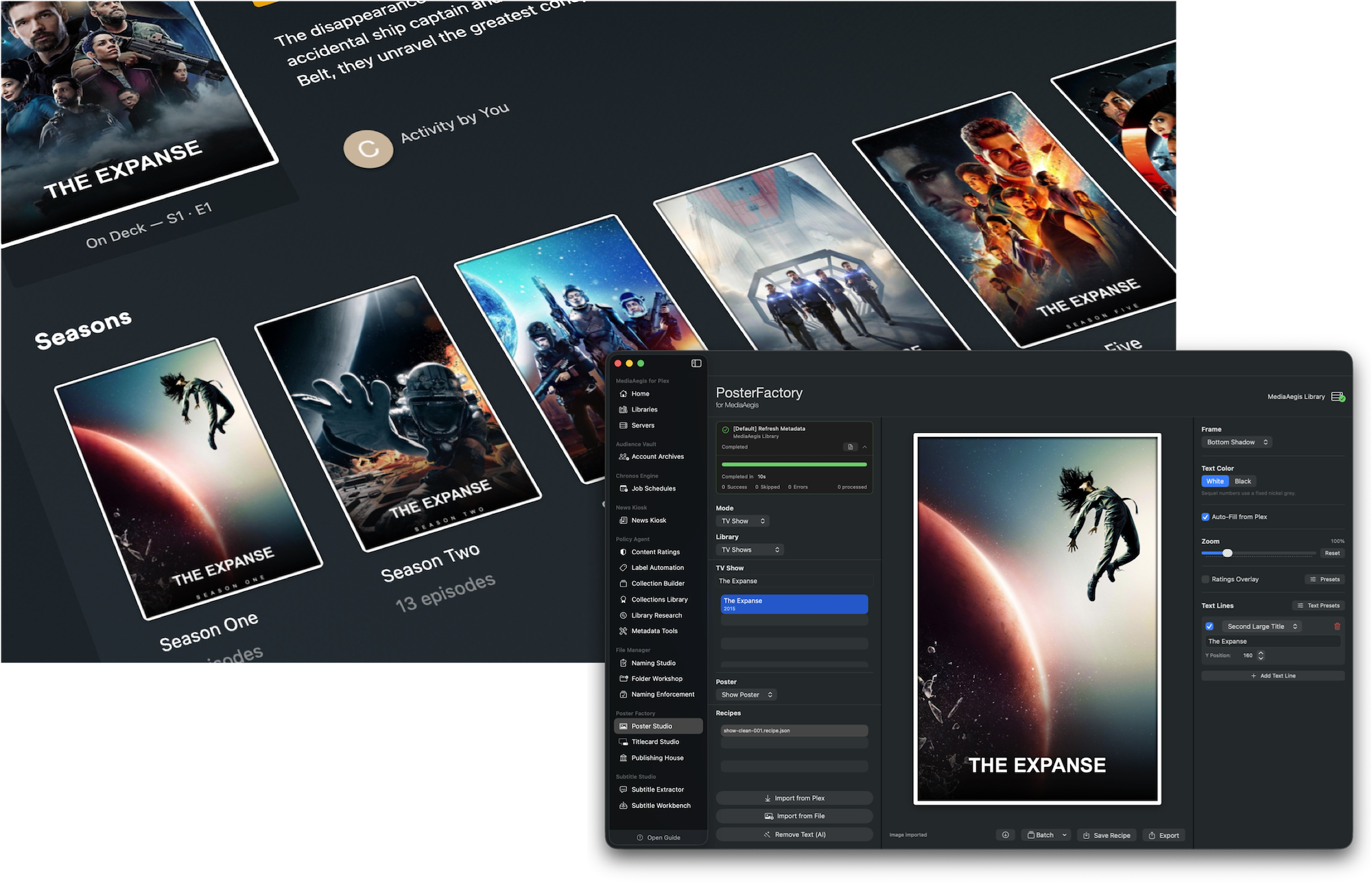
Task: Open the Mode dropdown set to TV Show
Action: (x=742, y=521)
